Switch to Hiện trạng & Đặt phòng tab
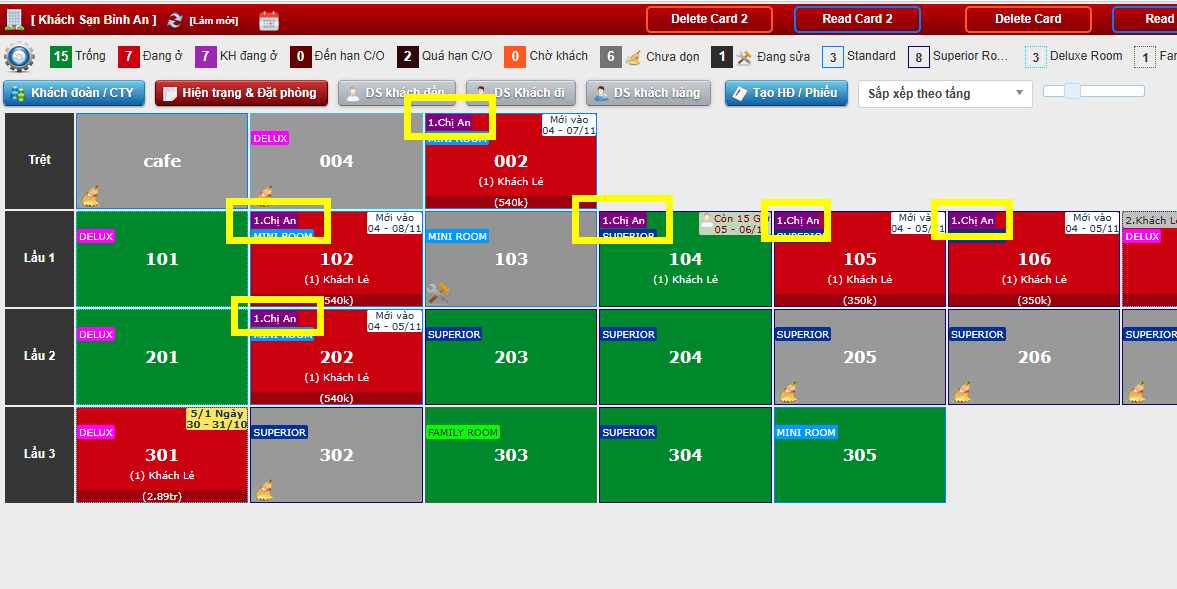This screenshot has height=589, width=1177. 240,93
